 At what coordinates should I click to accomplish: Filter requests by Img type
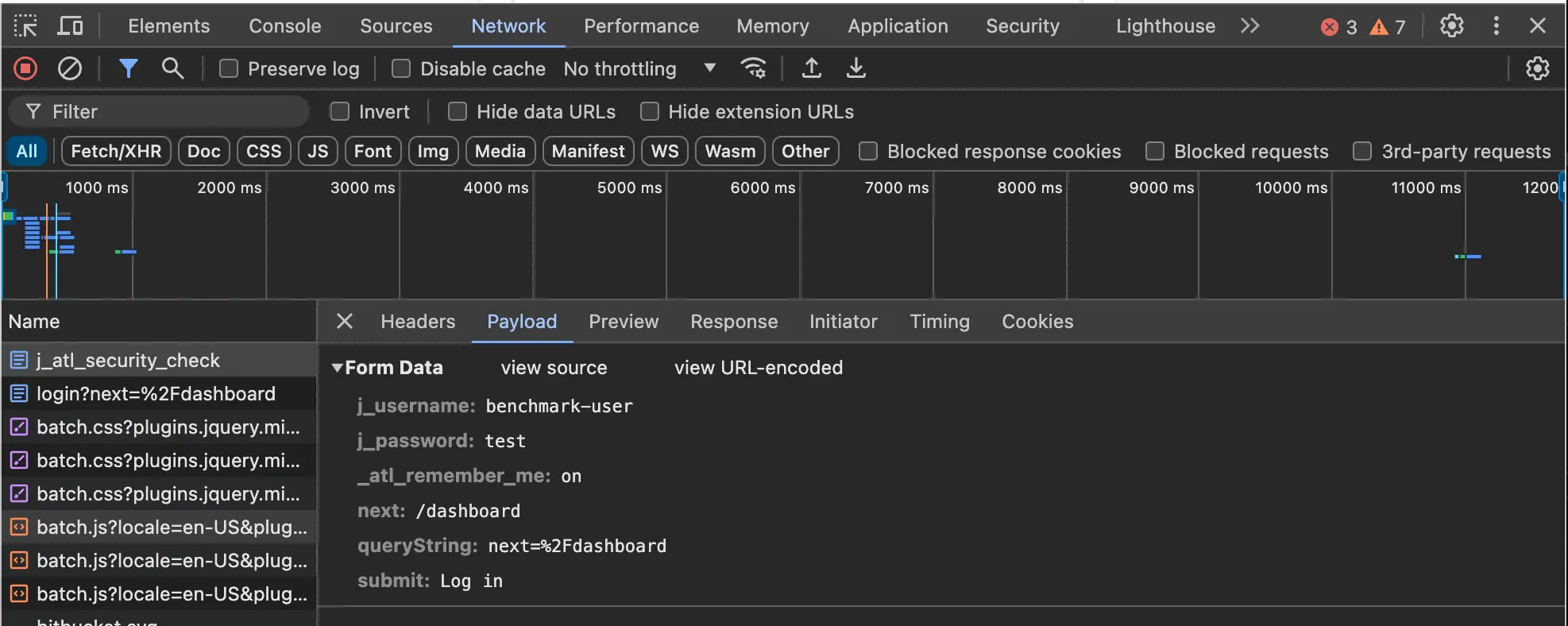coord(433,151)
